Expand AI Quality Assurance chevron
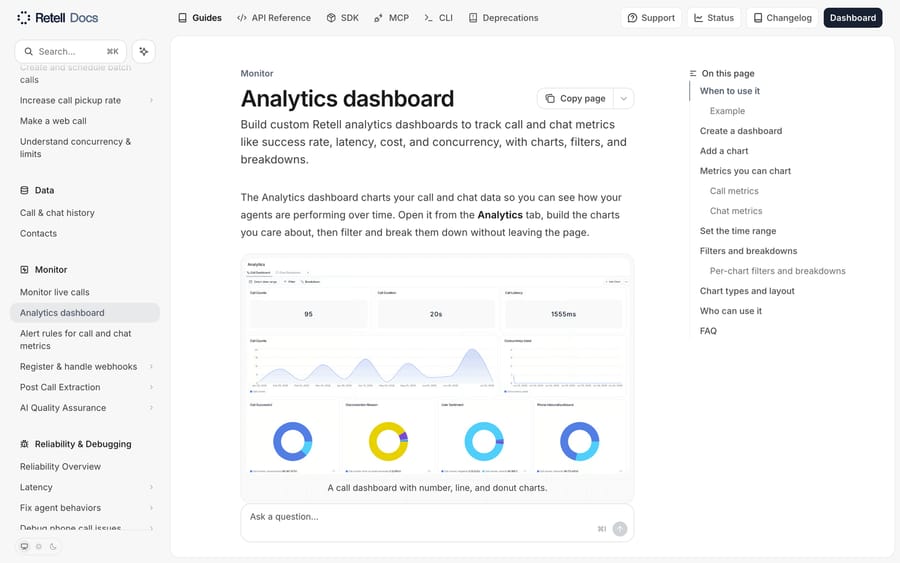The height and width of the screenshot is (563, 900). (152, 408)
